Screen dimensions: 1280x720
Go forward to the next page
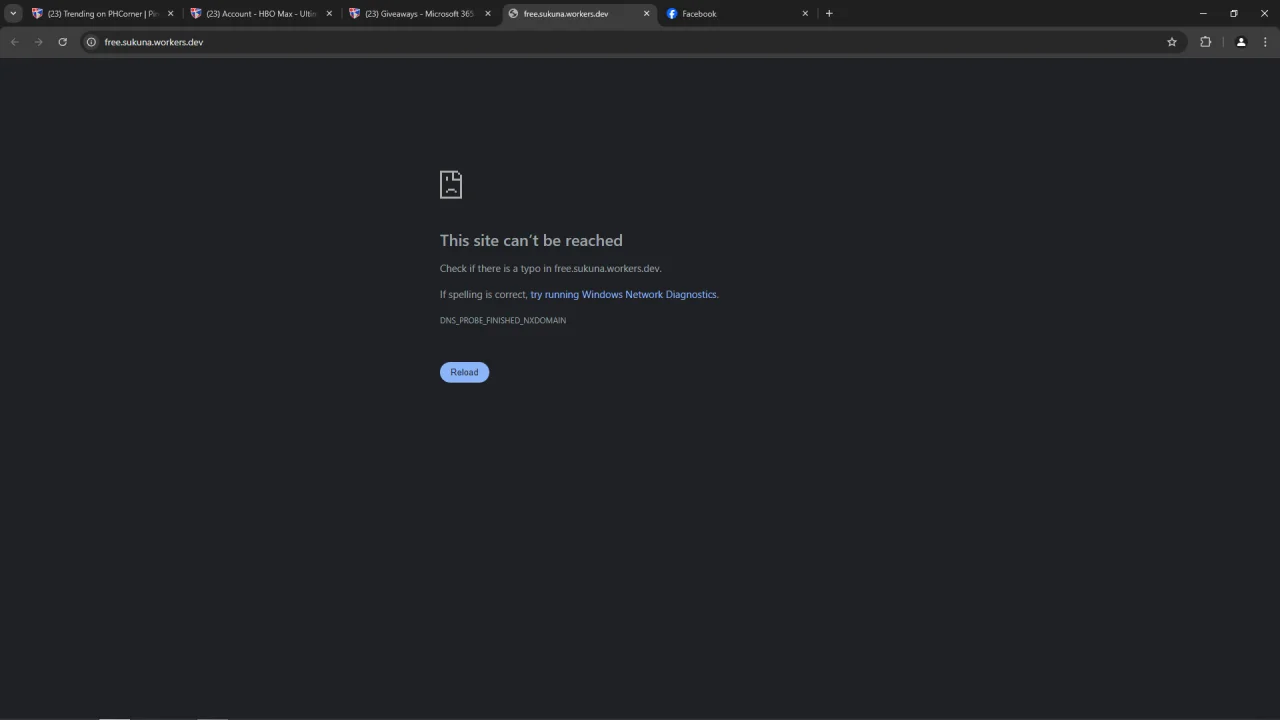[39, 42]
